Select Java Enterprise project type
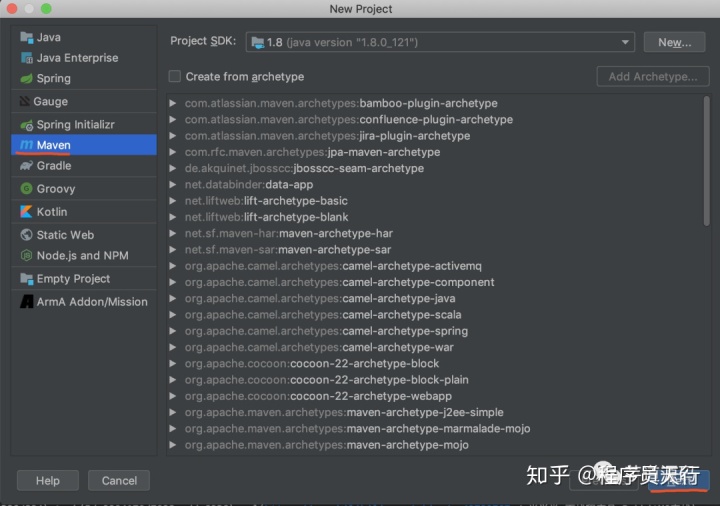The width and height of the screenshot is (720, 506). (x=84, y=58)
